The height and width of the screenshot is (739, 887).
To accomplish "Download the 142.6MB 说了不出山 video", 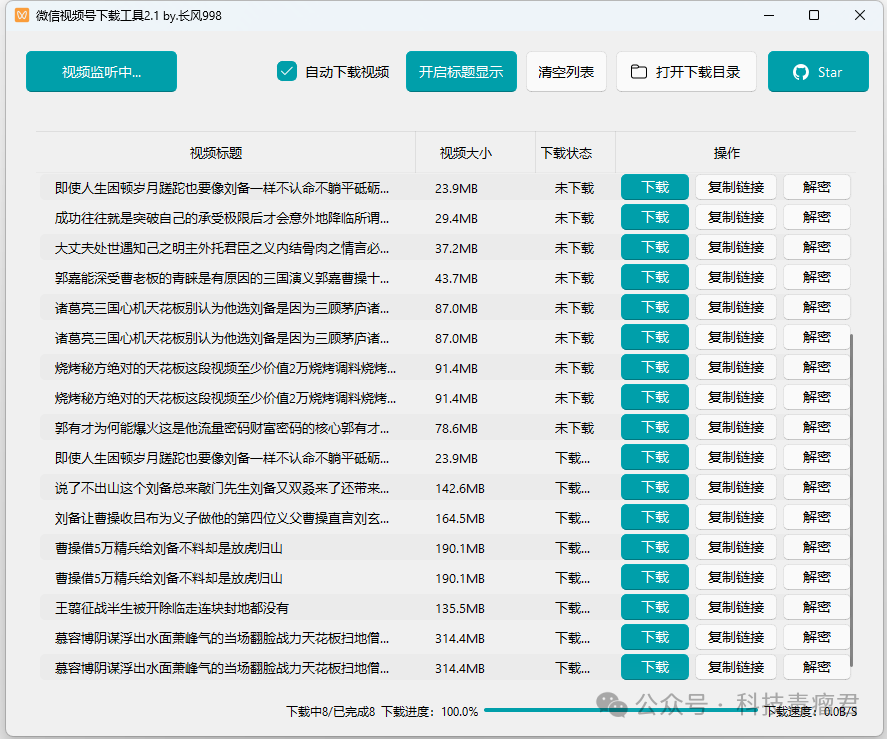I will tap(655, 487).
